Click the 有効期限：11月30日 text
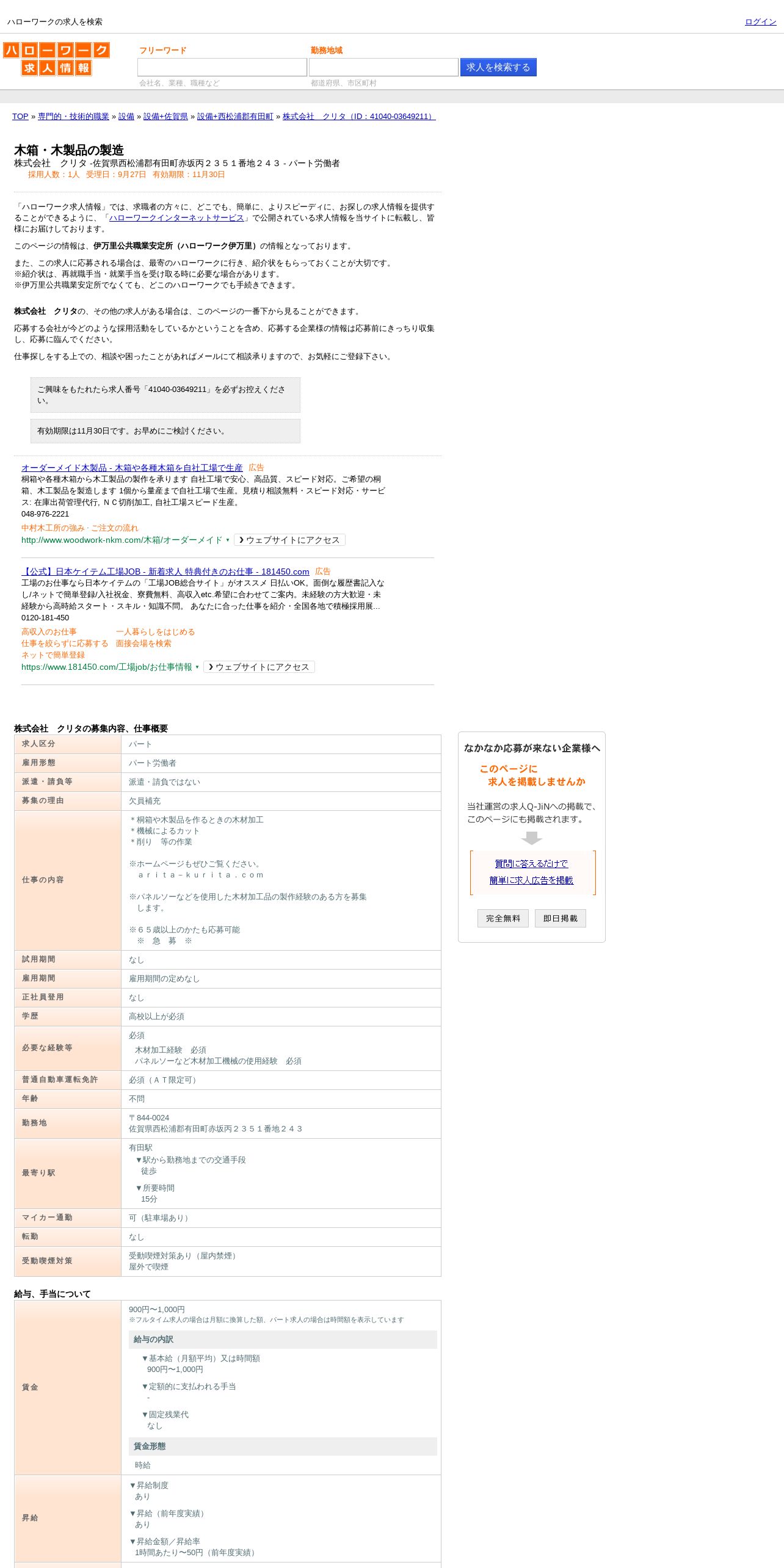784x1568 pixels. (x=189, y=175)
